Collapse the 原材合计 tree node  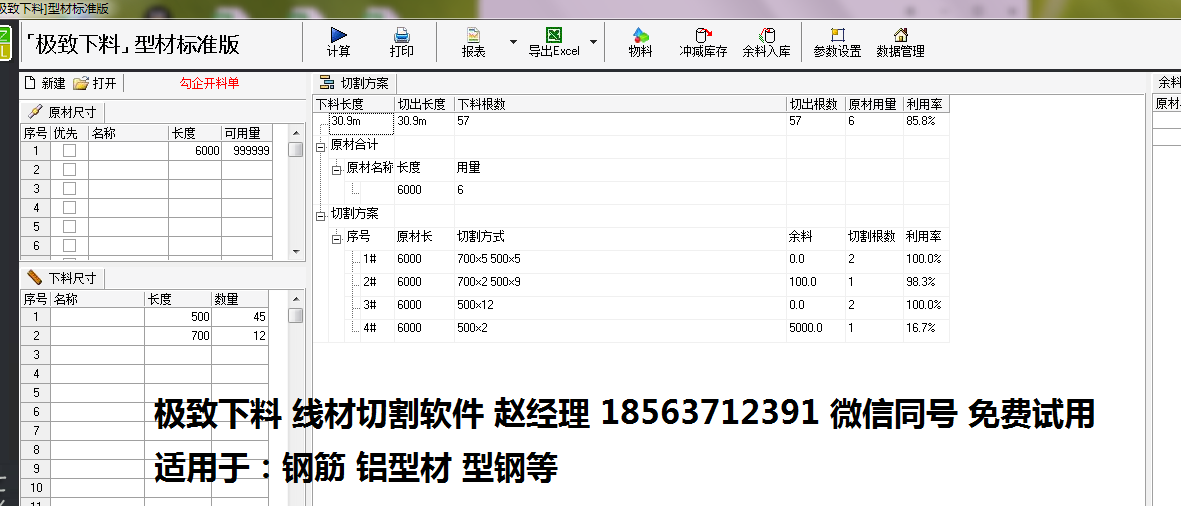[x=321, y=146]
